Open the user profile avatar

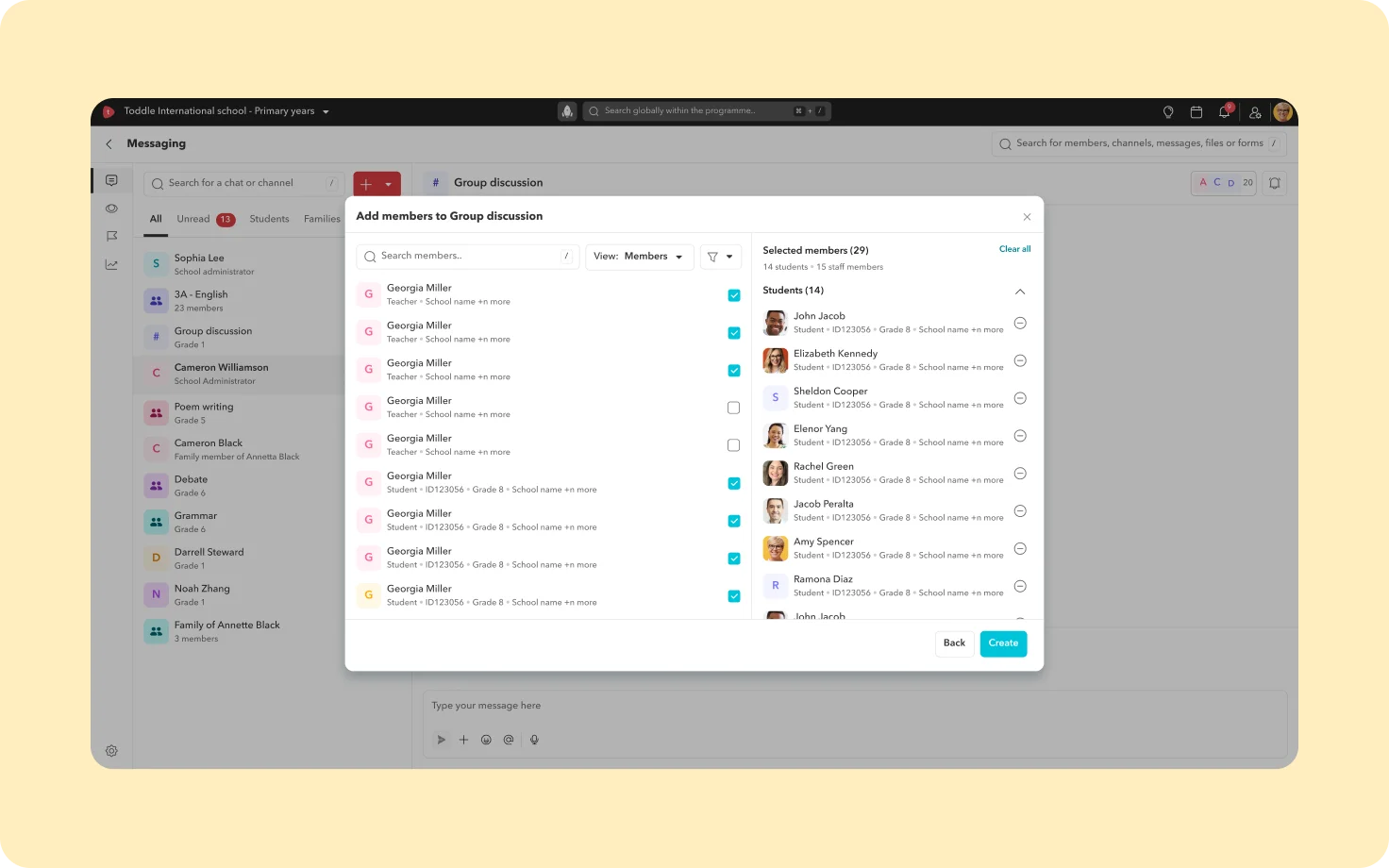(1282, 112)
